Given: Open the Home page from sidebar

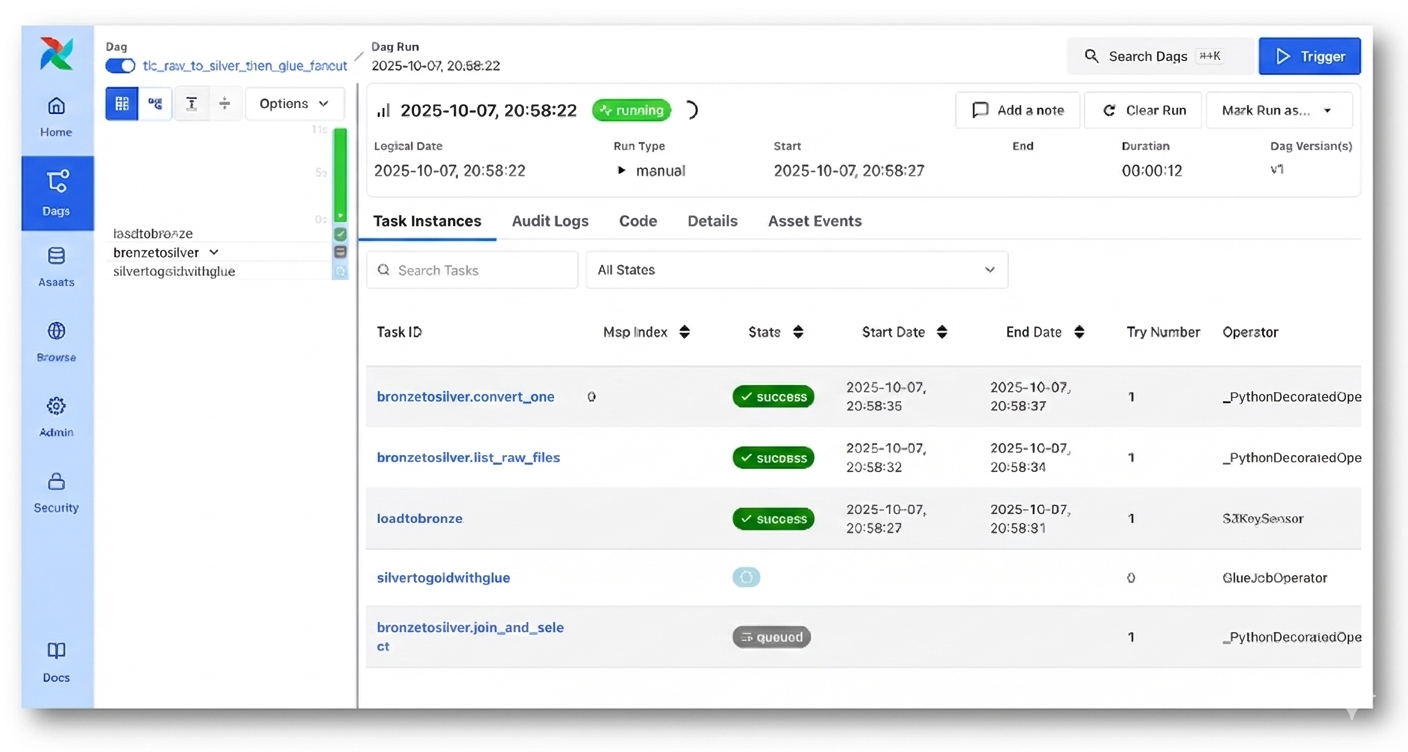Looking at the screenshot, I should (x=56, y=117).
